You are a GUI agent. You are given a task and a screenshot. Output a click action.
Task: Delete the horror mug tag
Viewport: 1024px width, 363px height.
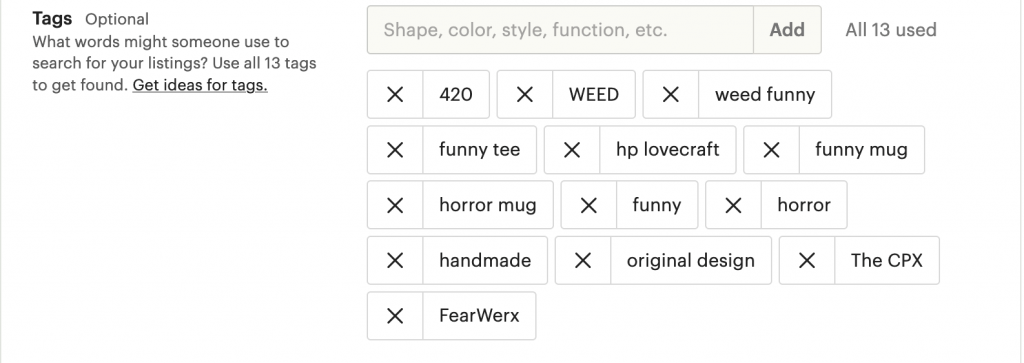click(395, 206)
